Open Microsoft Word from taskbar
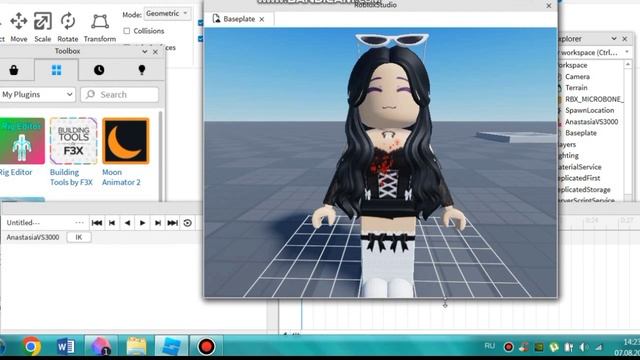The image size is (640, 360). coord(65,347)
